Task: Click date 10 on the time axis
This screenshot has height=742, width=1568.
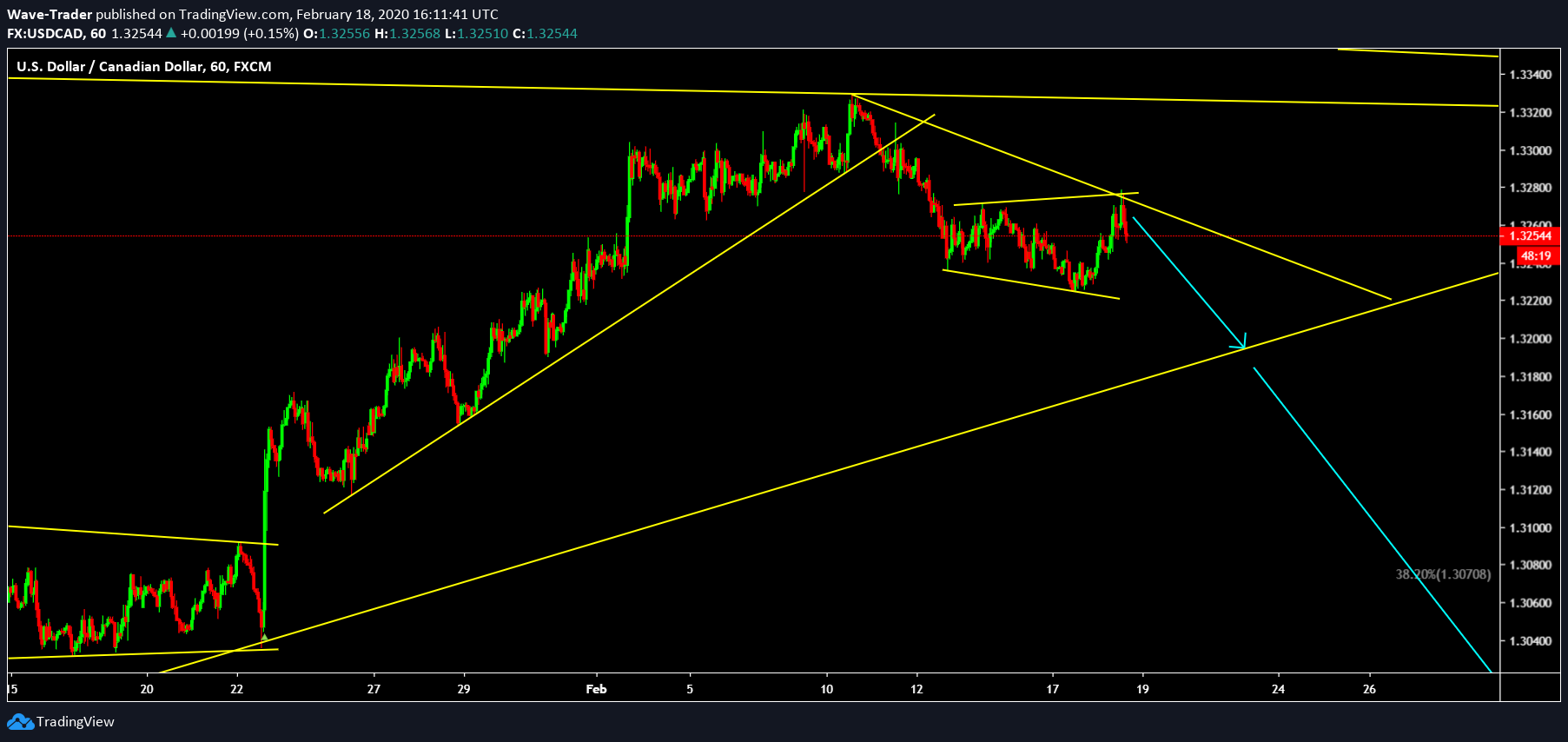Action: pyautogui.click(x=827, y=689)
